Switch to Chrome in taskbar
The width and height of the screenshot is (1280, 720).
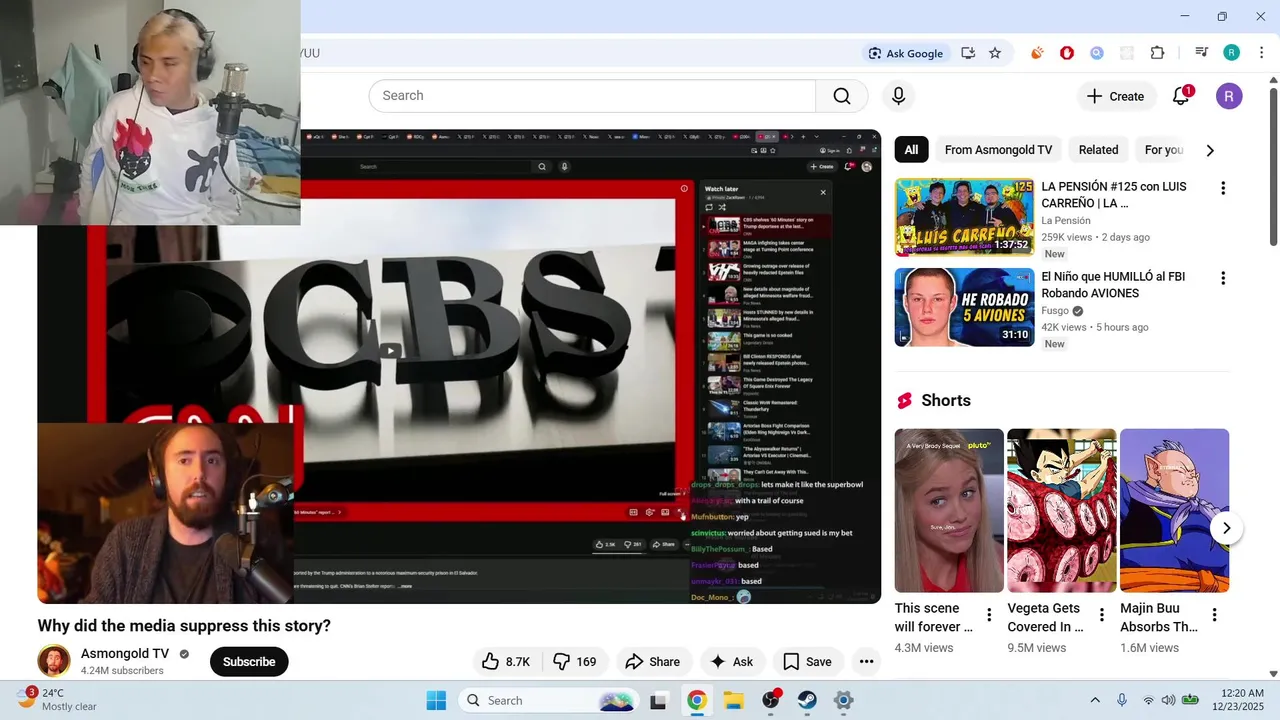coord(697,701)
